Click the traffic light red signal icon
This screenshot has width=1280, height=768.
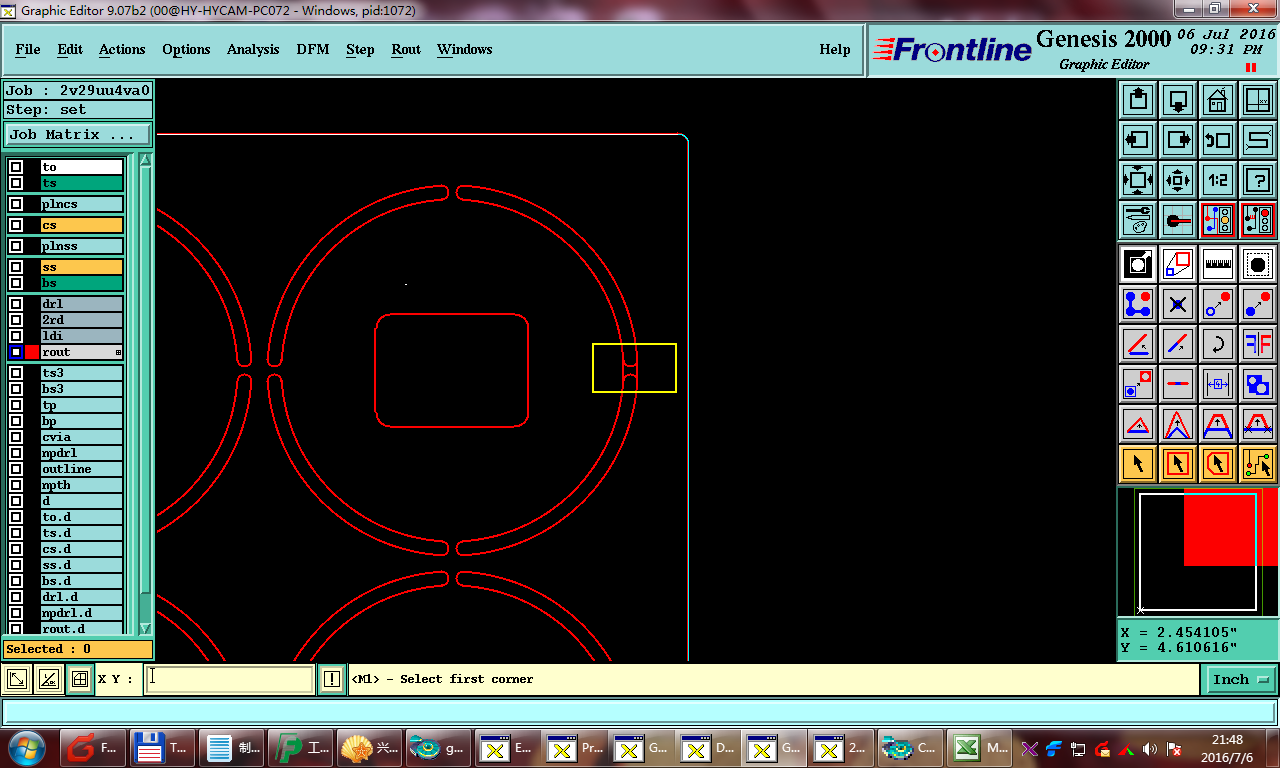(x=1257, y=220)
